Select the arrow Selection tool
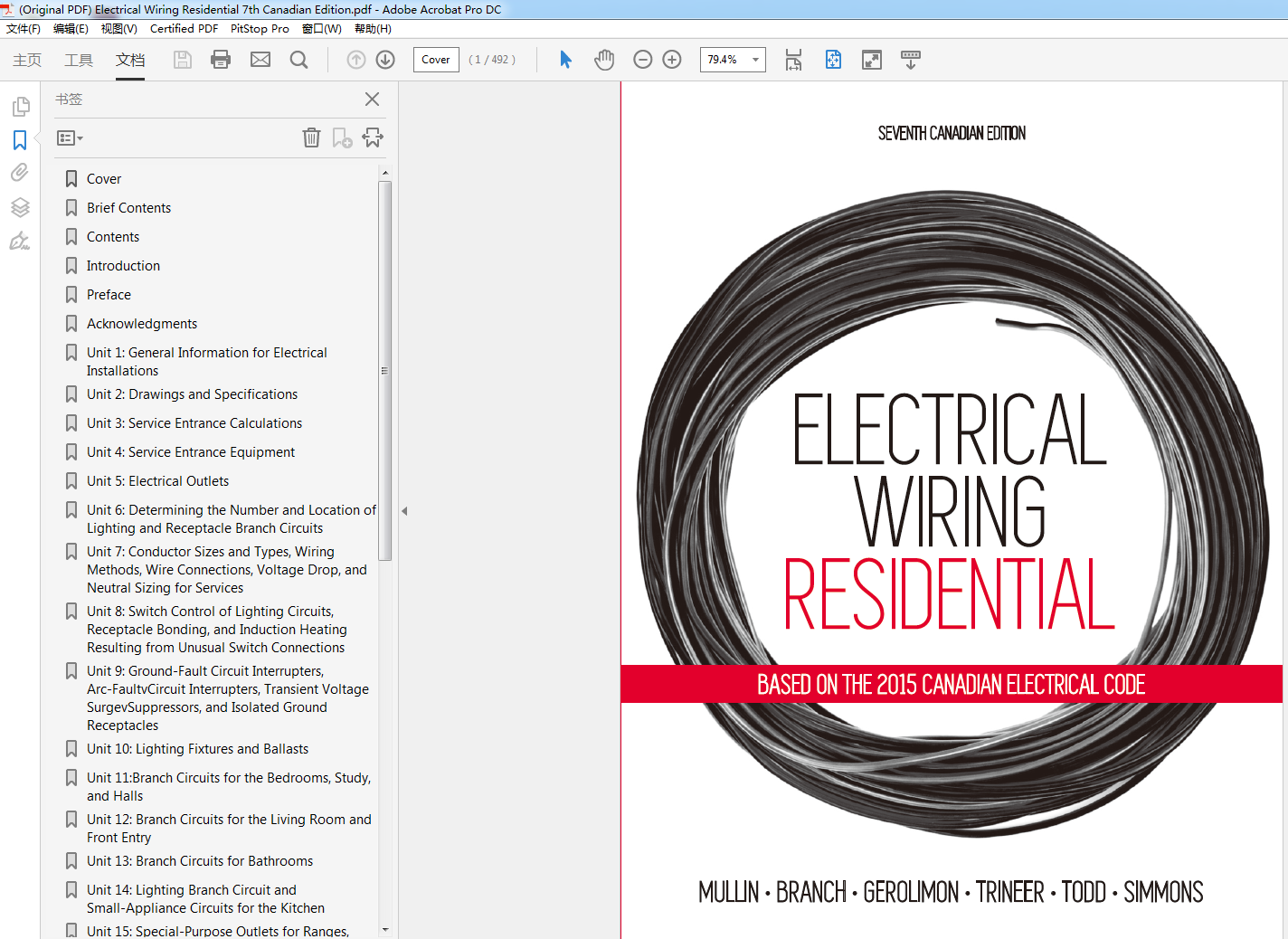Viewport: 1288px width, 939px height. (x=565, y=60)
